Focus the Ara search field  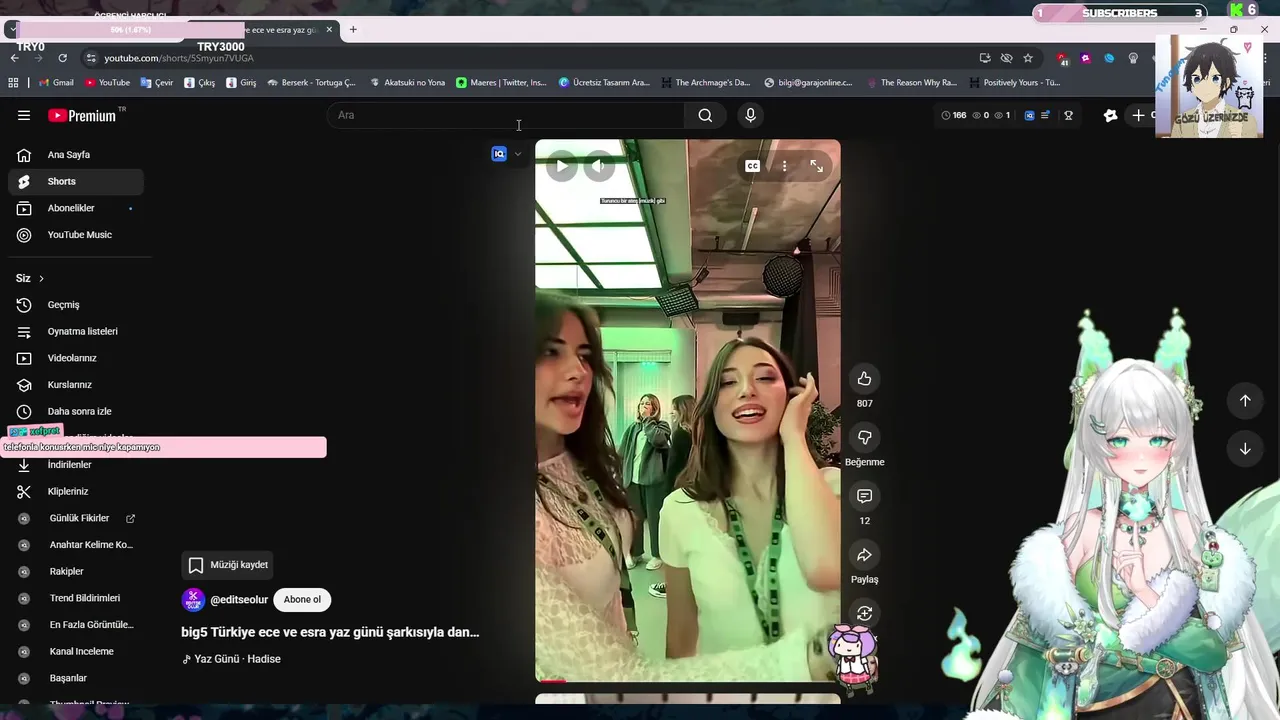click(506, 115)
